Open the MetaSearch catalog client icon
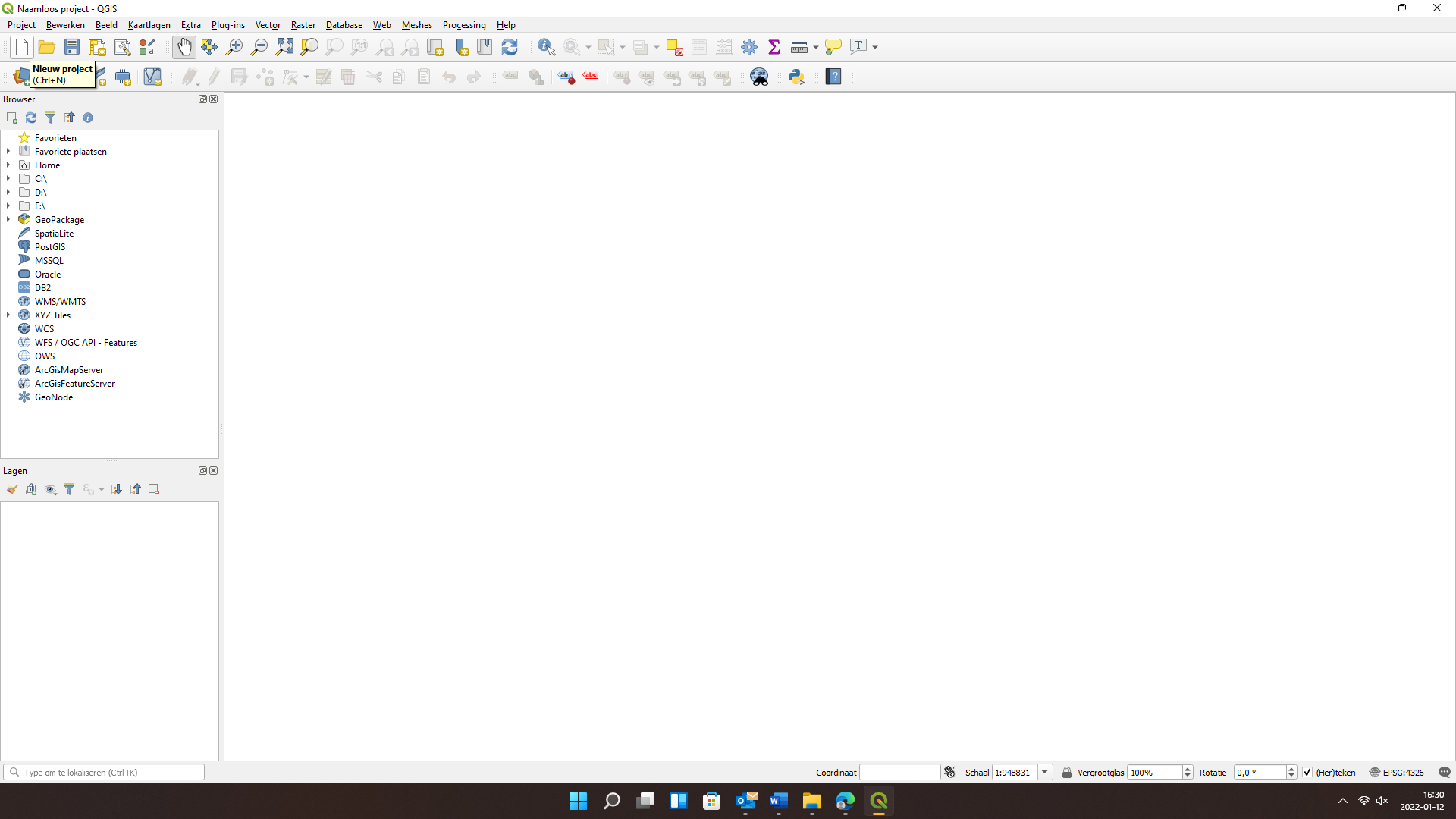This screenshot has width=1456, height=819. point(759,77)
